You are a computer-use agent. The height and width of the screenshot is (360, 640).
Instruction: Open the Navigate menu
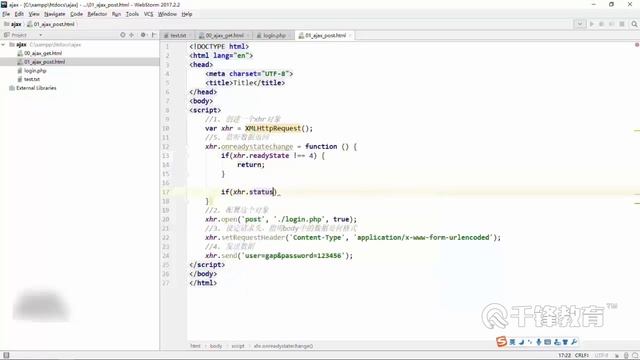pyautogui.click(x=55, y=14)
